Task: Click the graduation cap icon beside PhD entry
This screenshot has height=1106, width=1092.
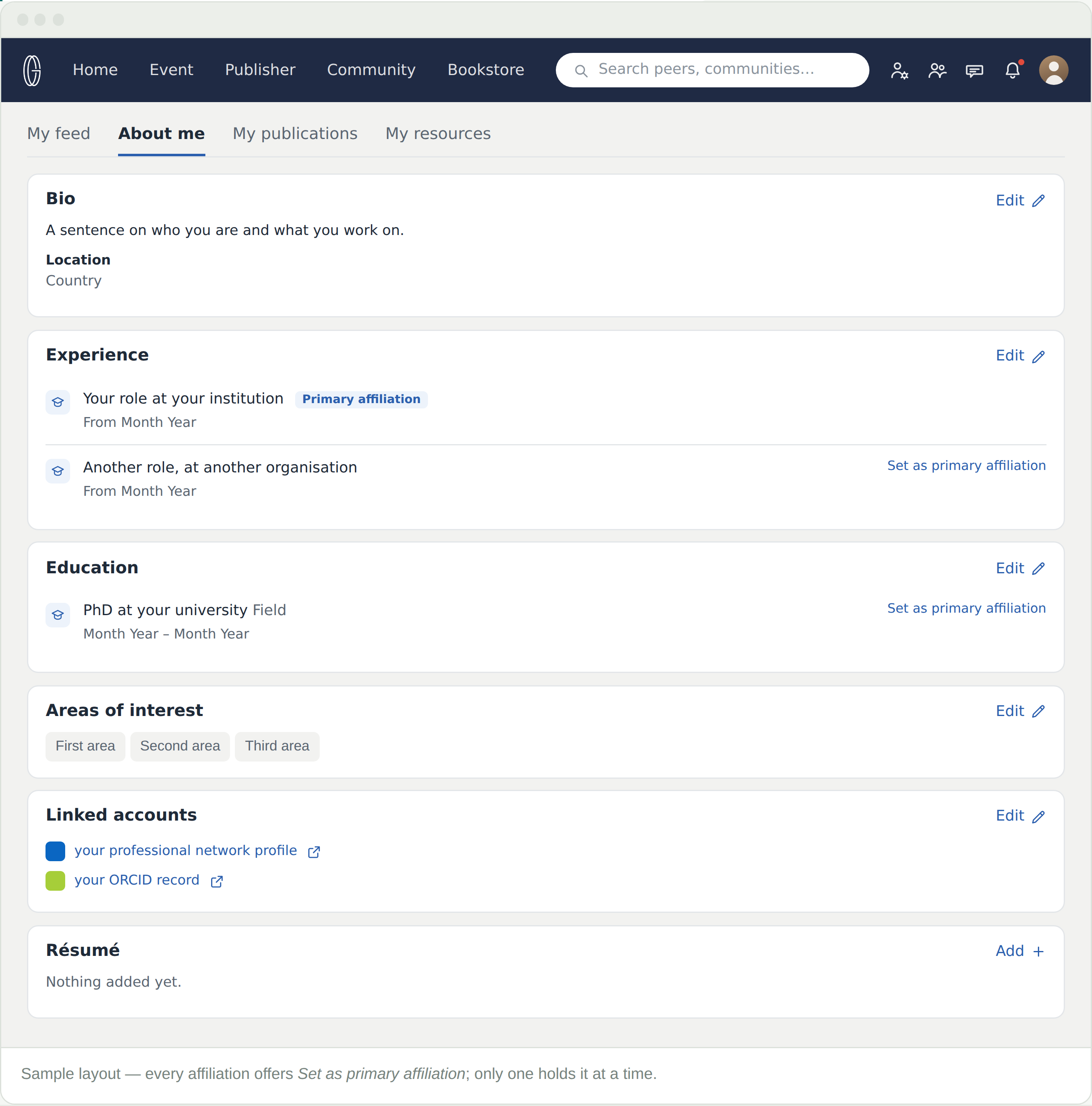Action: [x=58, y=615]
